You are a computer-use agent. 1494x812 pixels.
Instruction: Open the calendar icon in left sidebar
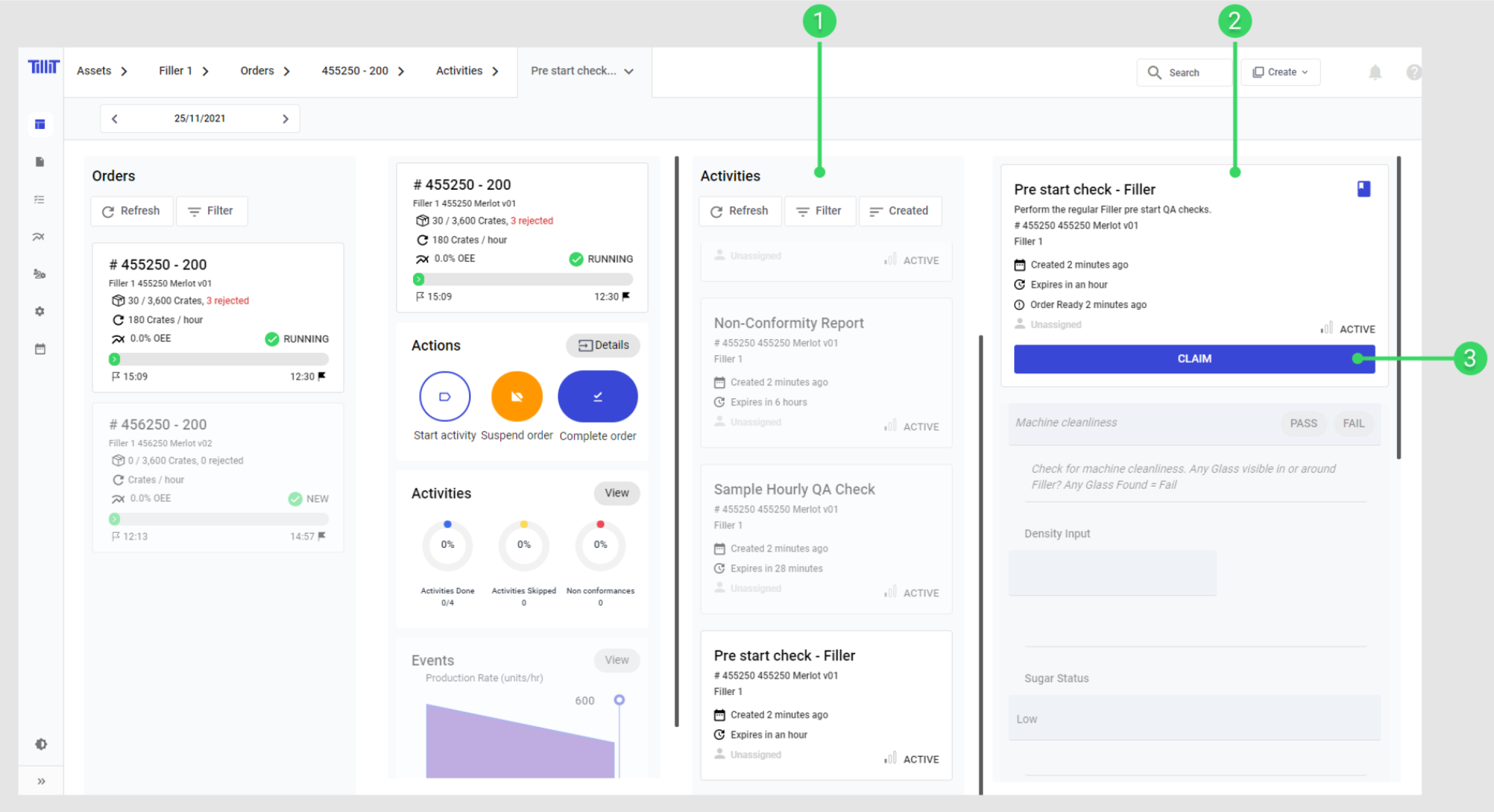(x=40, y=349)
